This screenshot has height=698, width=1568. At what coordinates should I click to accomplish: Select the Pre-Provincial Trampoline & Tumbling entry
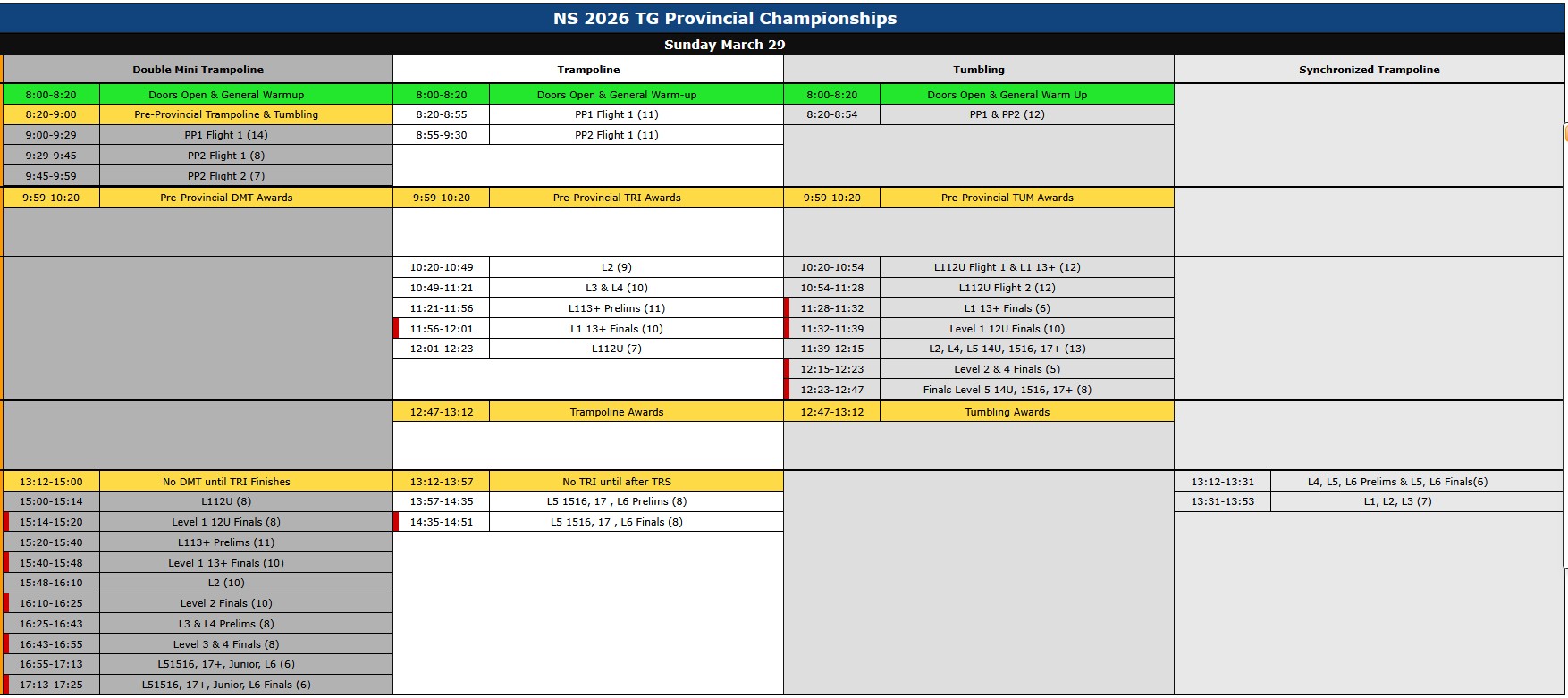point(226,114)
